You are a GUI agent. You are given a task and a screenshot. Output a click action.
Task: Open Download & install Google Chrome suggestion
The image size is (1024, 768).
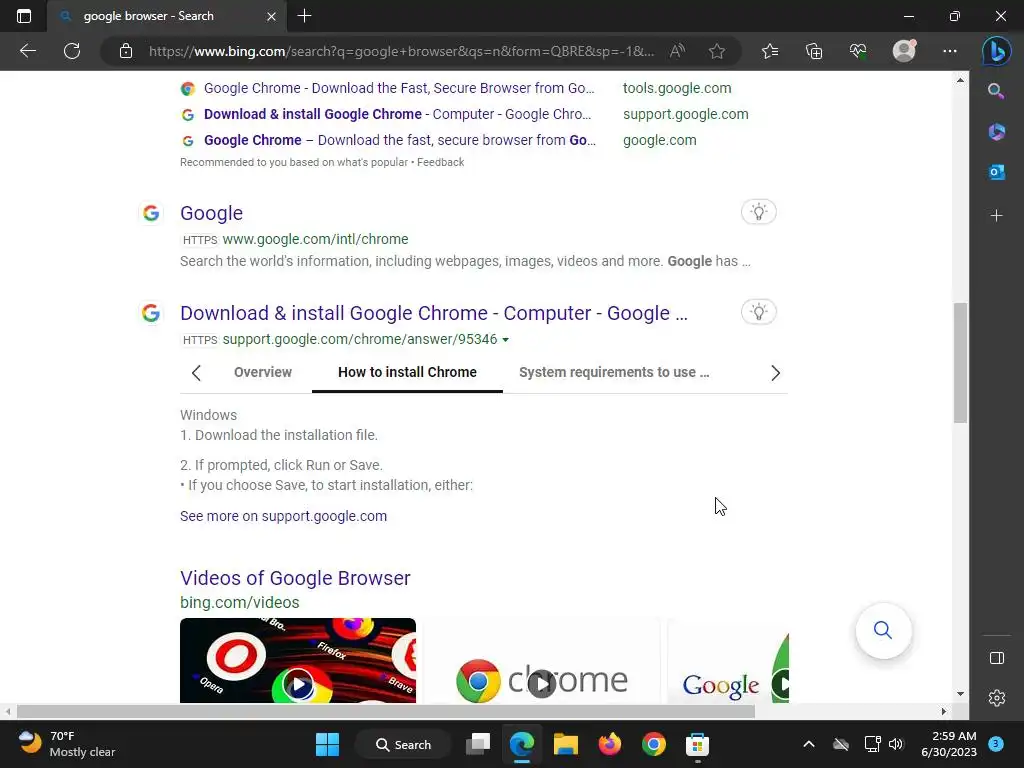coord(397,114)
